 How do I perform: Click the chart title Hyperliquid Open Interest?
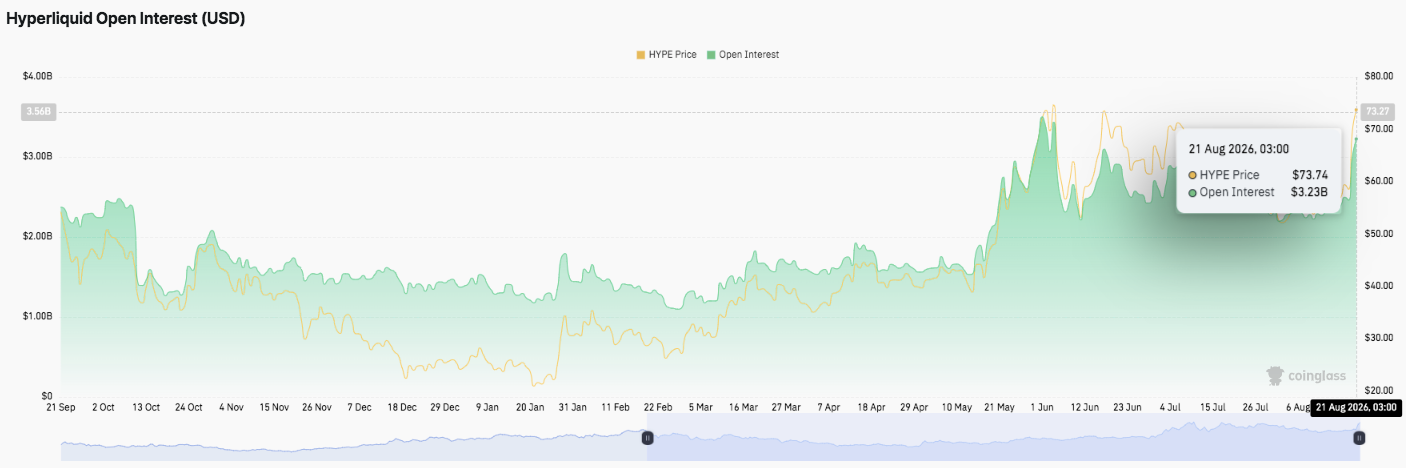(x=126, y=18)
